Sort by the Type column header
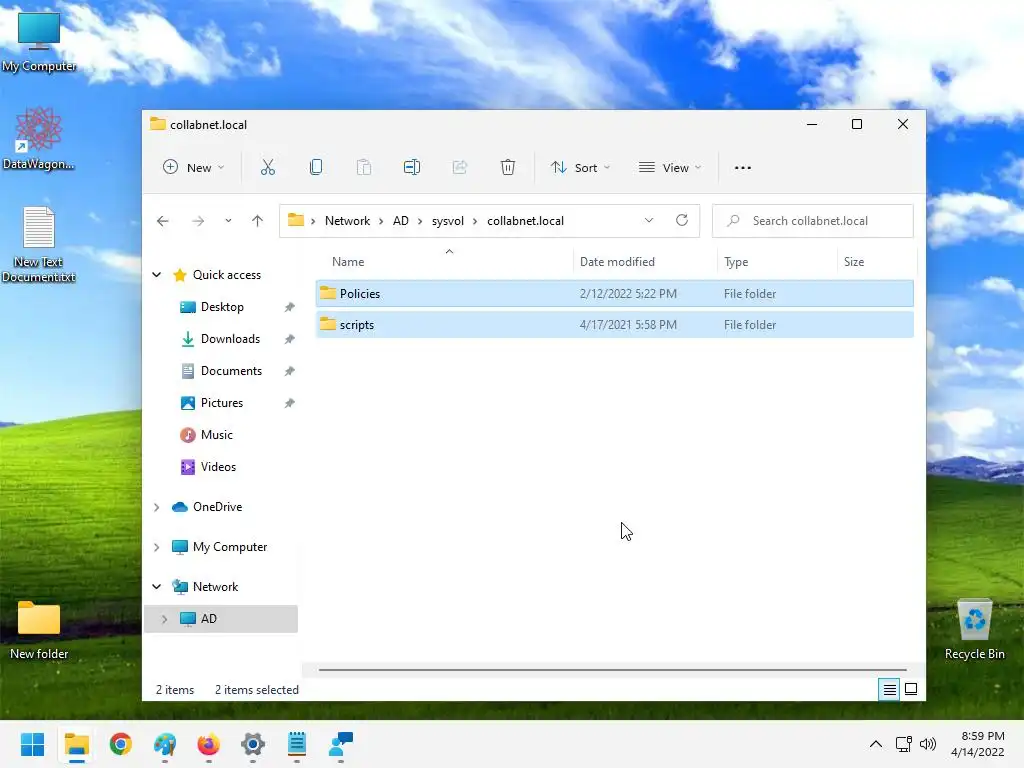 [x=776, y=262]
